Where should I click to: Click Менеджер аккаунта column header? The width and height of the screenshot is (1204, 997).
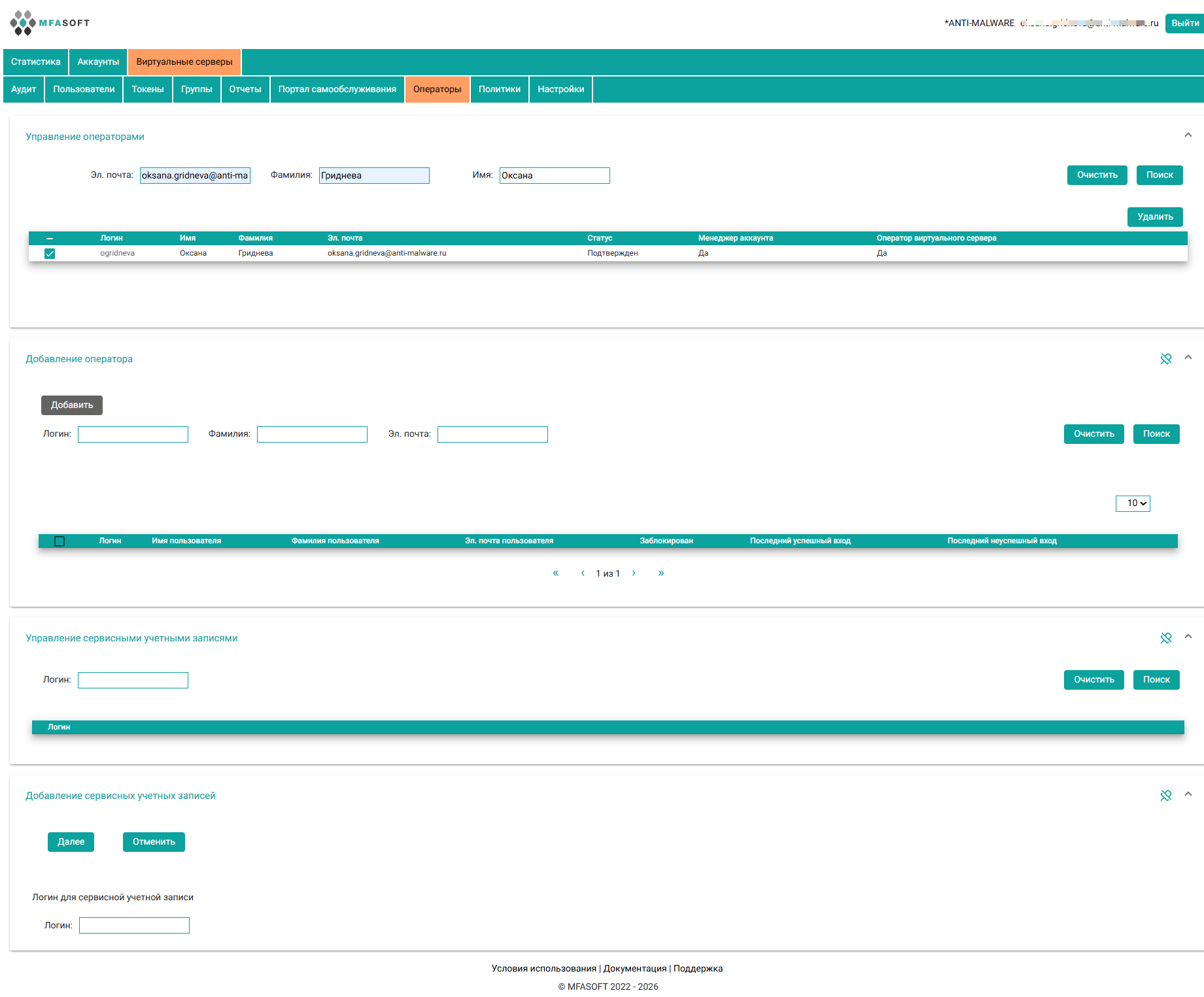coord(736,239)
